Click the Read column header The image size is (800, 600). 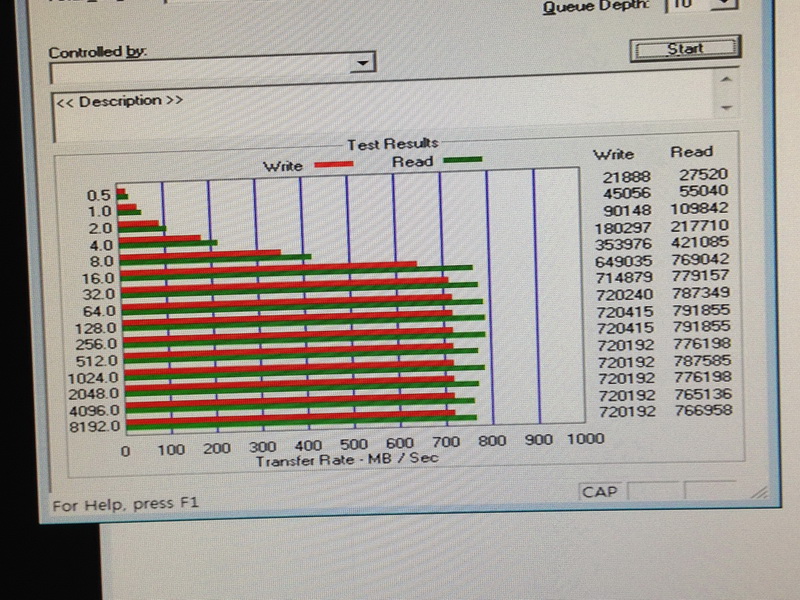click(691, 152)
